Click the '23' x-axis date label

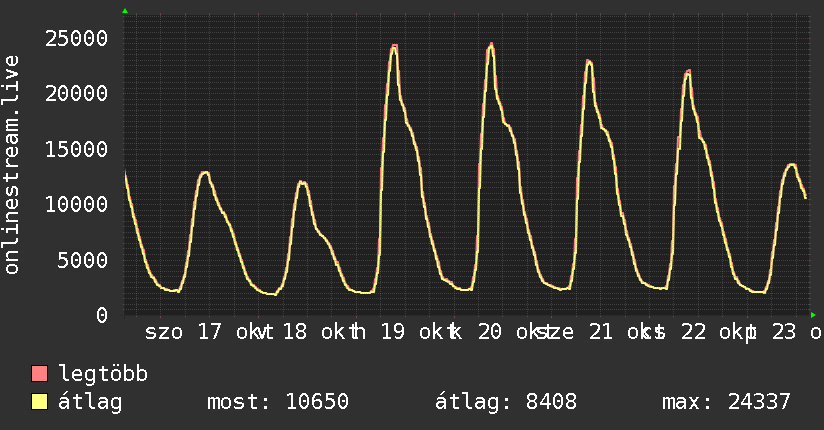[x=785, y=332]
